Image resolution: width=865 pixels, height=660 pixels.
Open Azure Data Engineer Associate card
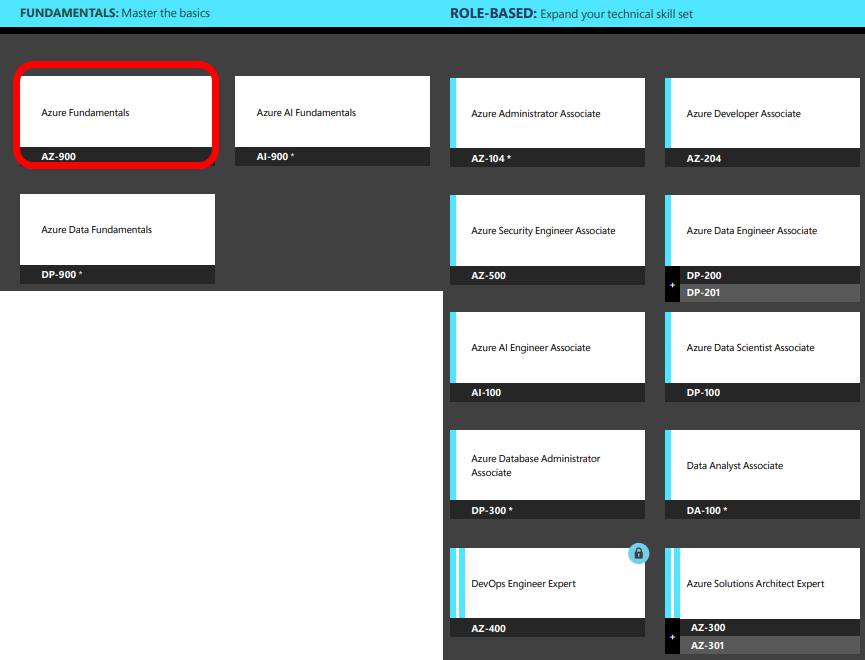click(x=762, y=231)
